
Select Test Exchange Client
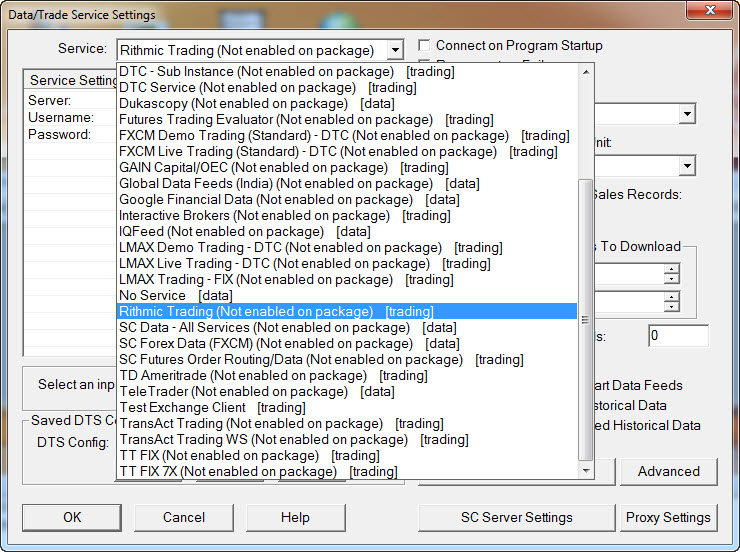(346, 408)
